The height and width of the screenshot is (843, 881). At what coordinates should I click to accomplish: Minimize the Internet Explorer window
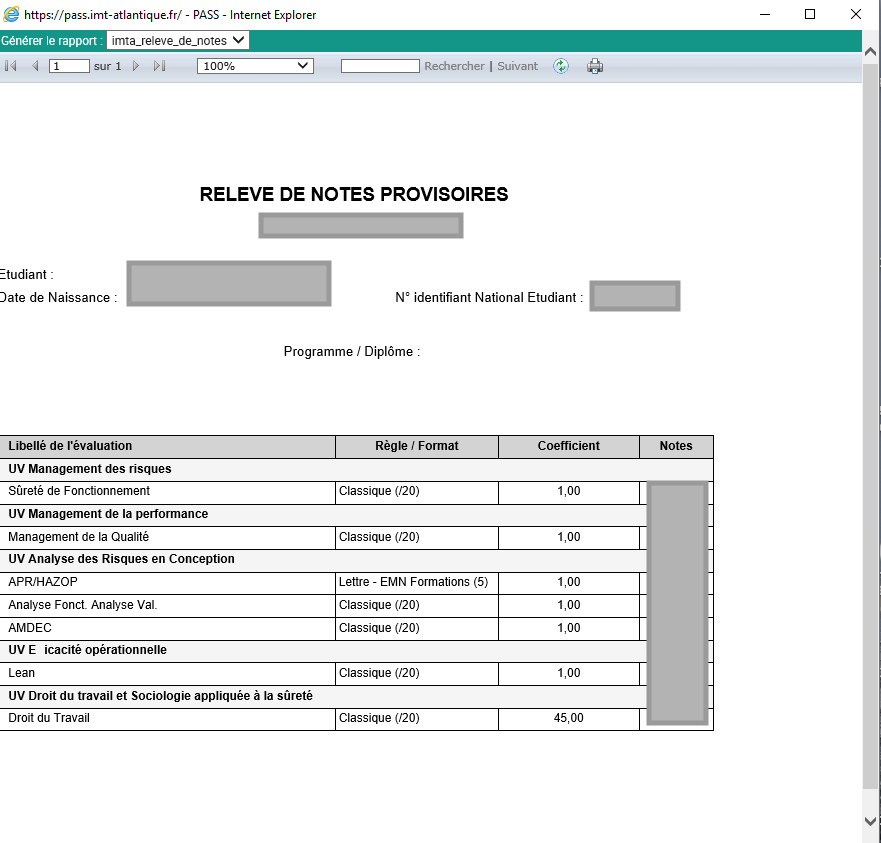(x=765, y=14)
